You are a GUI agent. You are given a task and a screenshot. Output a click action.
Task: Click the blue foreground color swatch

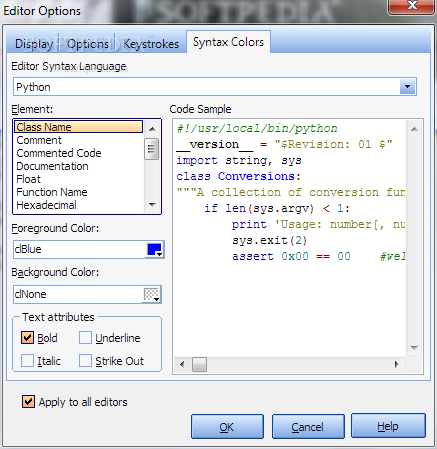pyautogui.click(x=154, y=249)
